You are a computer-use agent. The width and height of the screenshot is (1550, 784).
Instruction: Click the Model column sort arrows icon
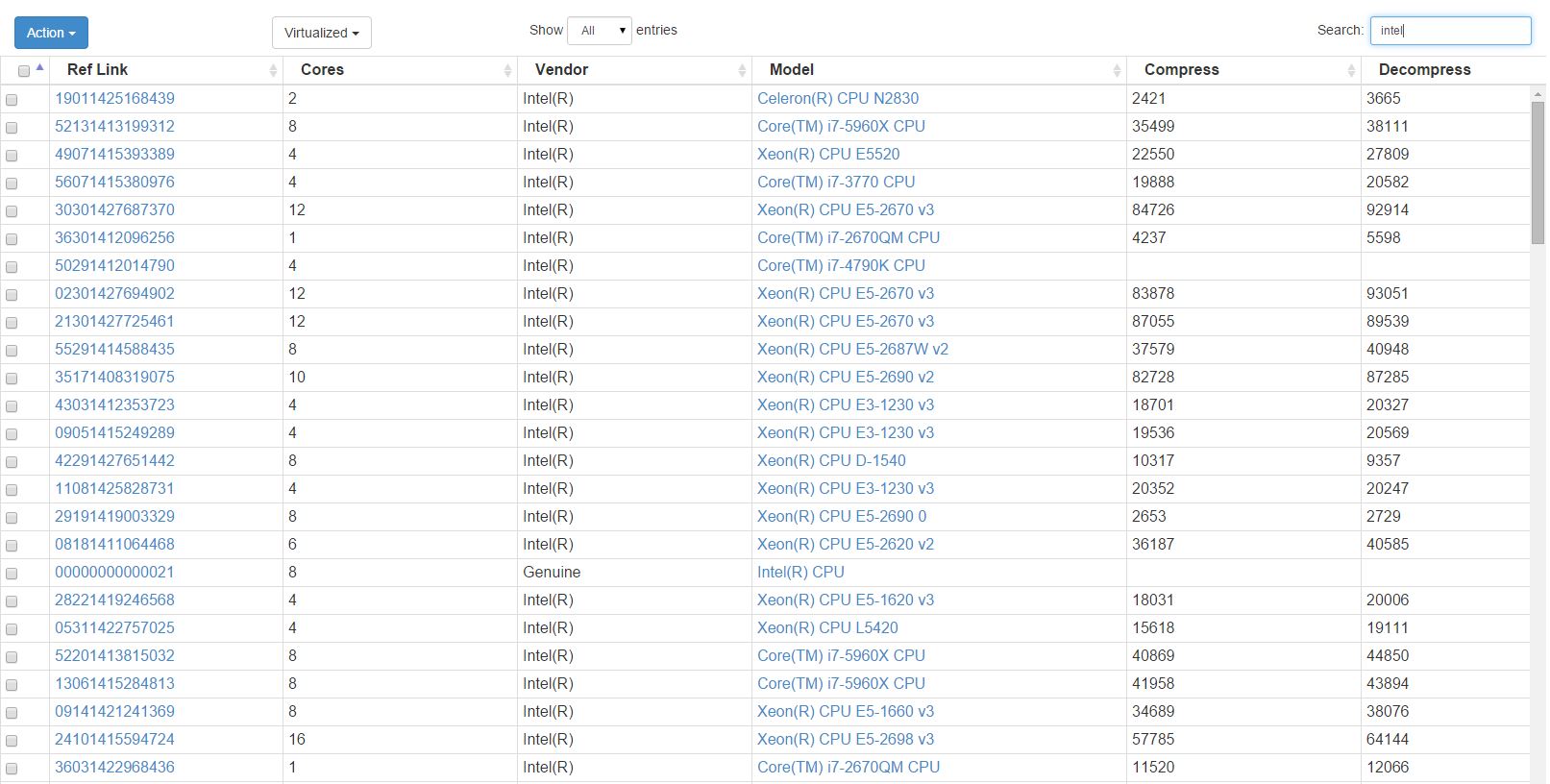(x=1117, y=70)
